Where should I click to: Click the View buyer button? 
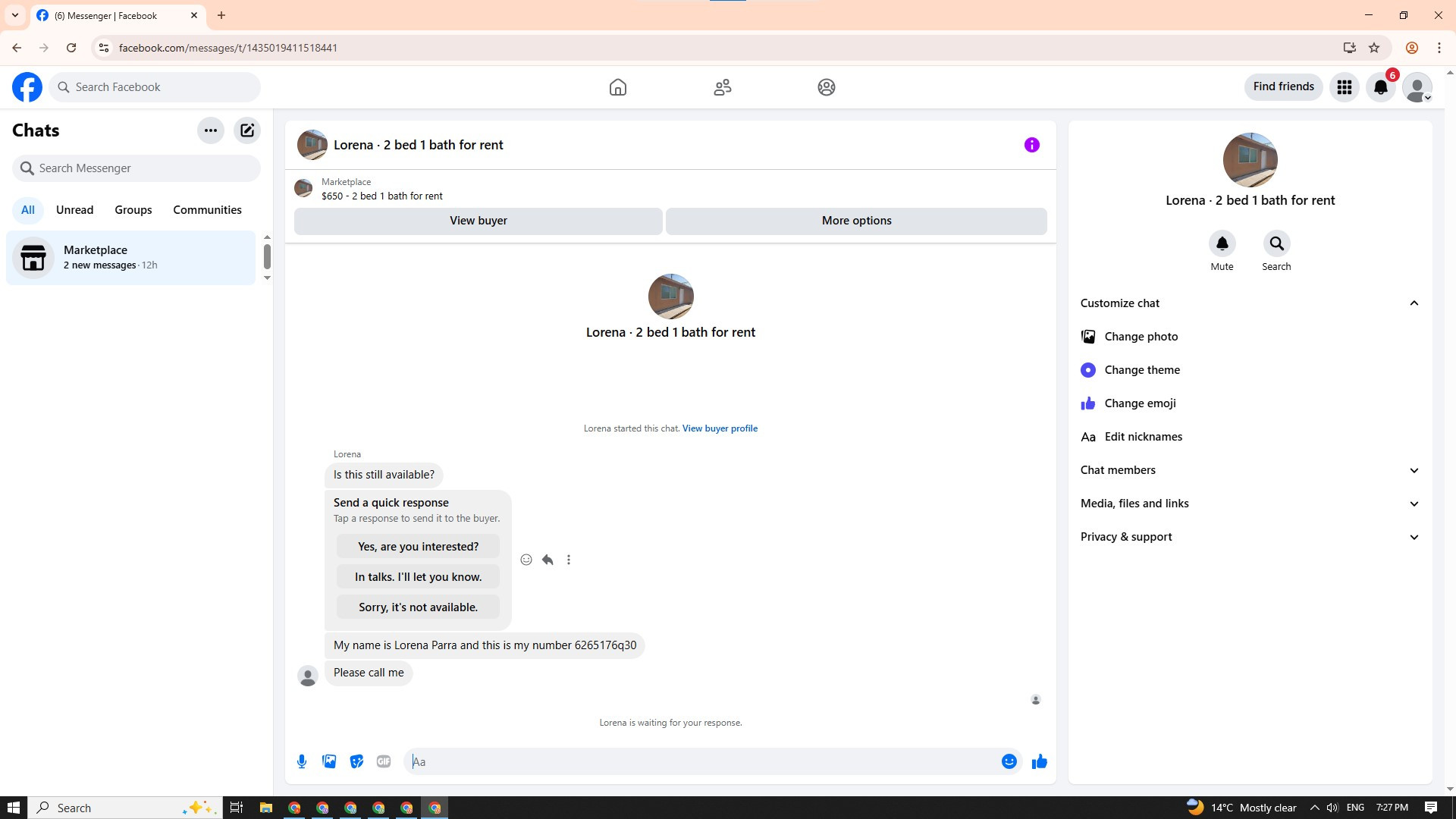[478, 221]
